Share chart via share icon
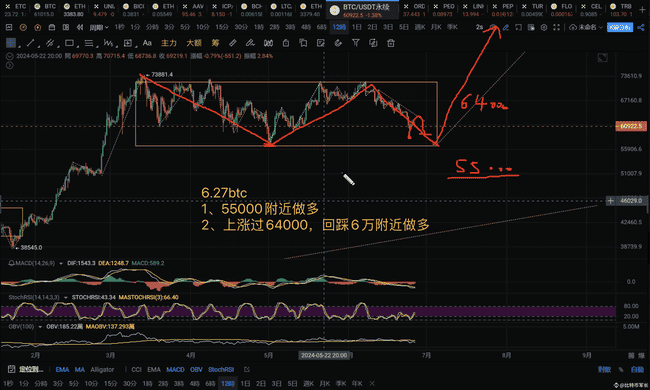This screenshot has height=390, width=650. tap(641, 27)
